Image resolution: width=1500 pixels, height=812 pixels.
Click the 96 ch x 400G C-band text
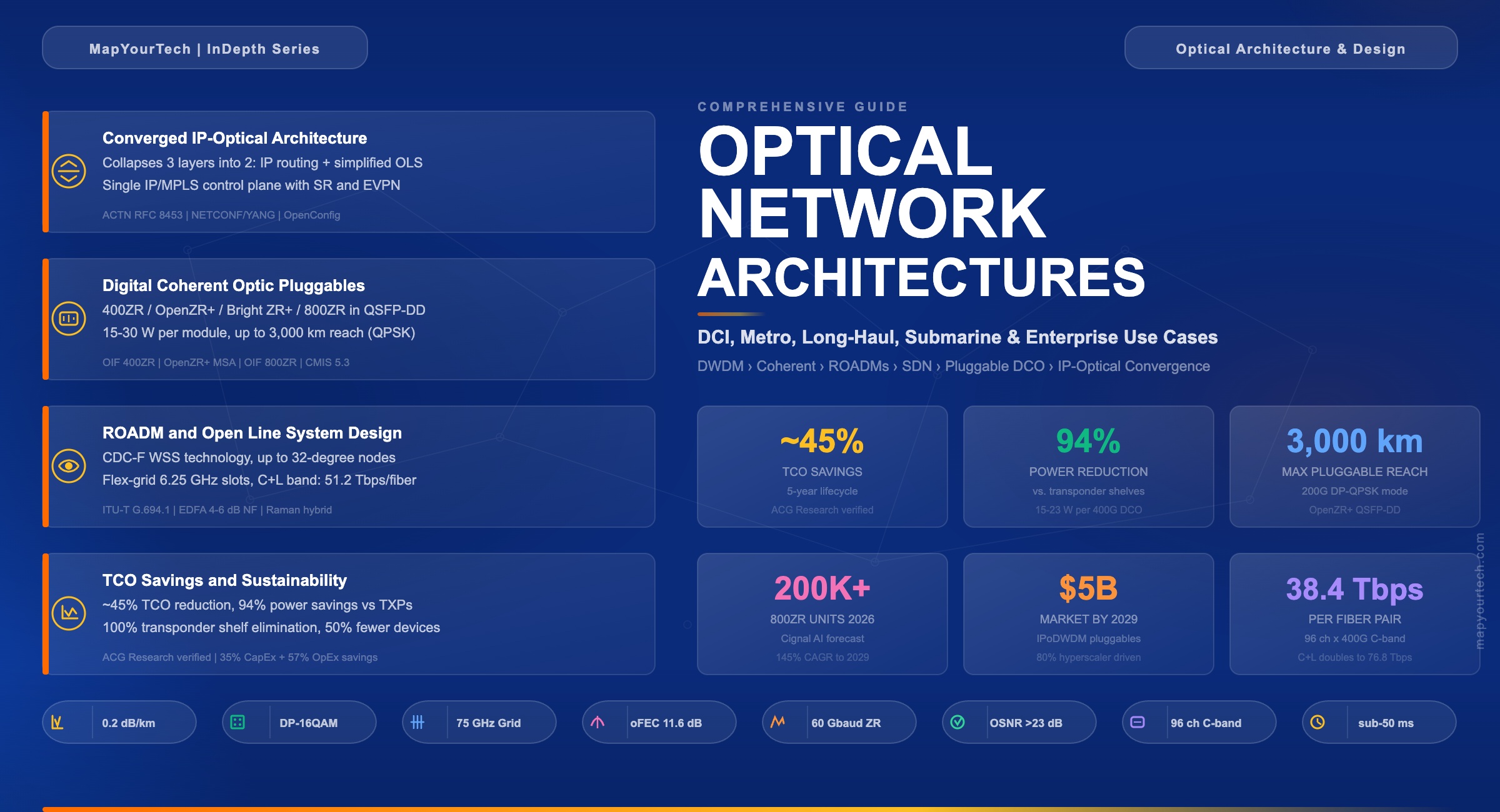coord(1355,638)
